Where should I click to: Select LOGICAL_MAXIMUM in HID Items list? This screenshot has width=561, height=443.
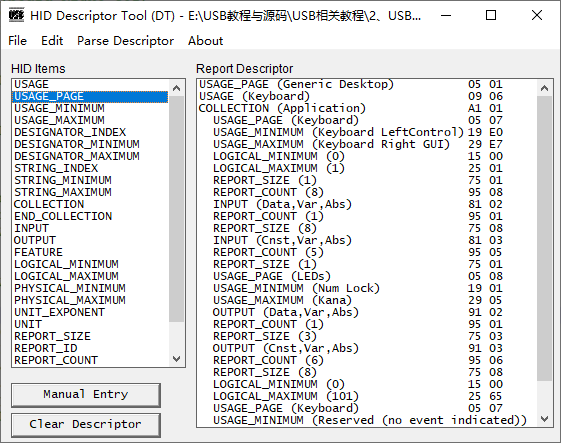[x=90, y=276]
